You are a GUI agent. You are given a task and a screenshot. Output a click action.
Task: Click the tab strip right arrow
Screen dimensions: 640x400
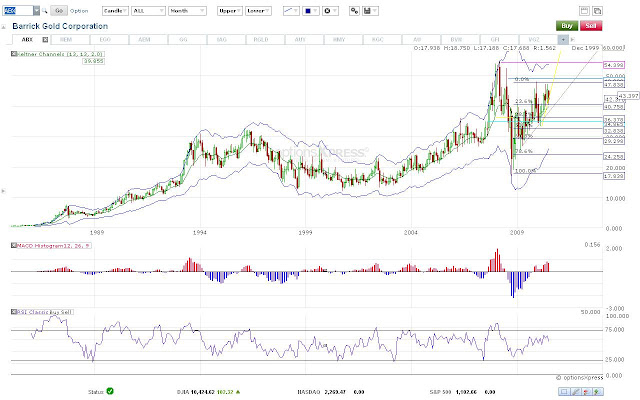click(572, 40)
